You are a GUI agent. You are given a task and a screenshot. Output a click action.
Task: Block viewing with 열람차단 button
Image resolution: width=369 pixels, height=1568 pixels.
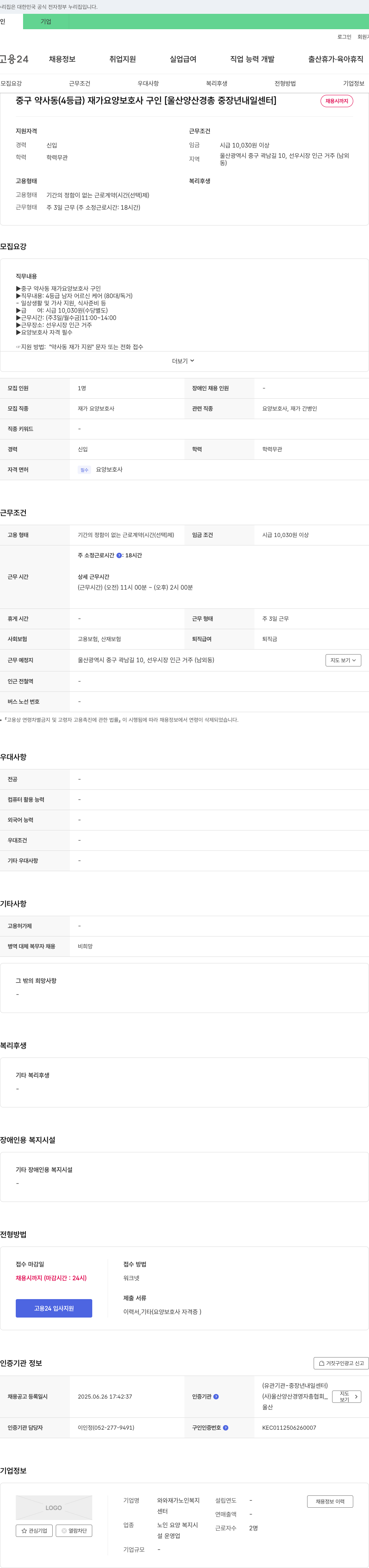coord(74,1530)
